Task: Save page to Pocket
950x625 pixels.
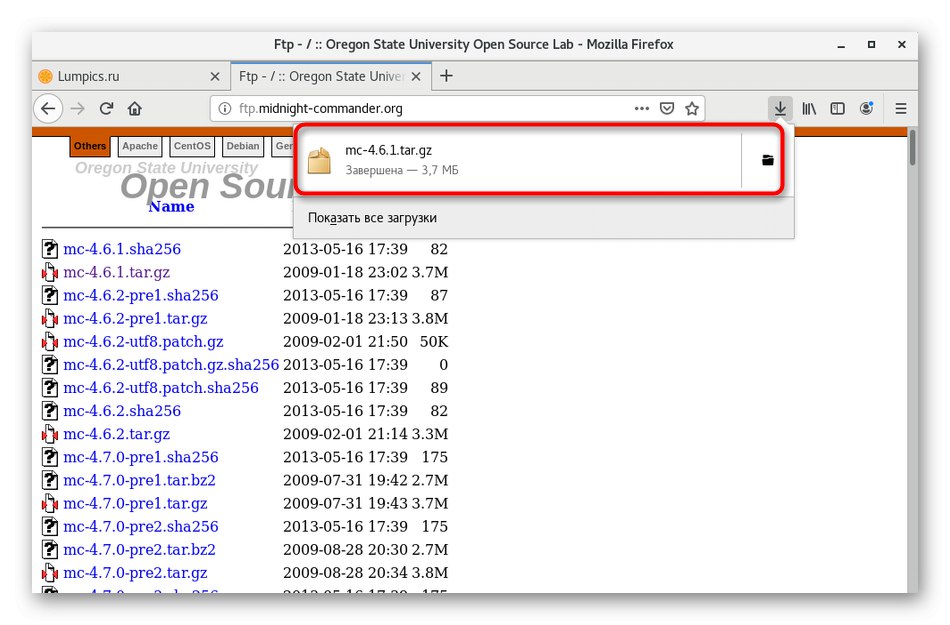Action: (667, 109)
